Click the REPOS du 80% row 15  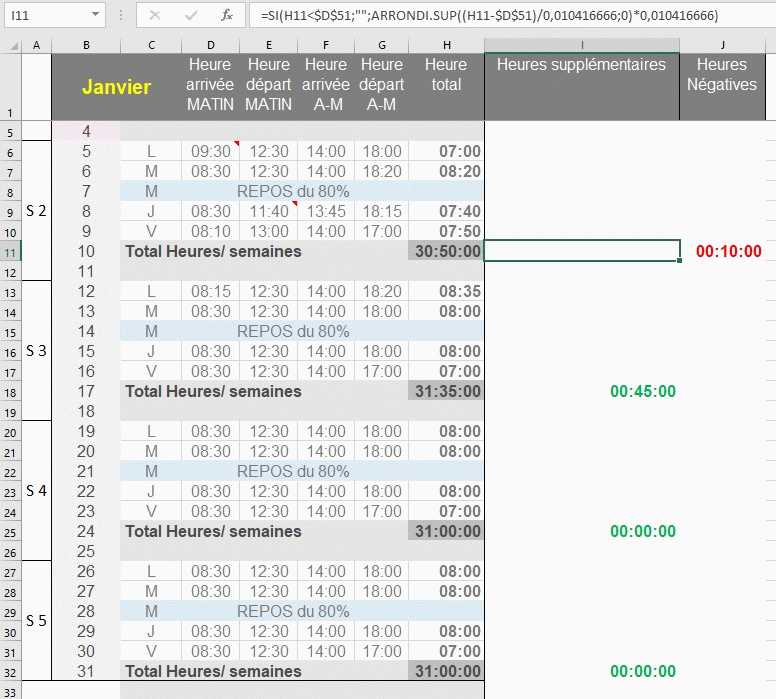pyautogui.click(x=293, y=332)
